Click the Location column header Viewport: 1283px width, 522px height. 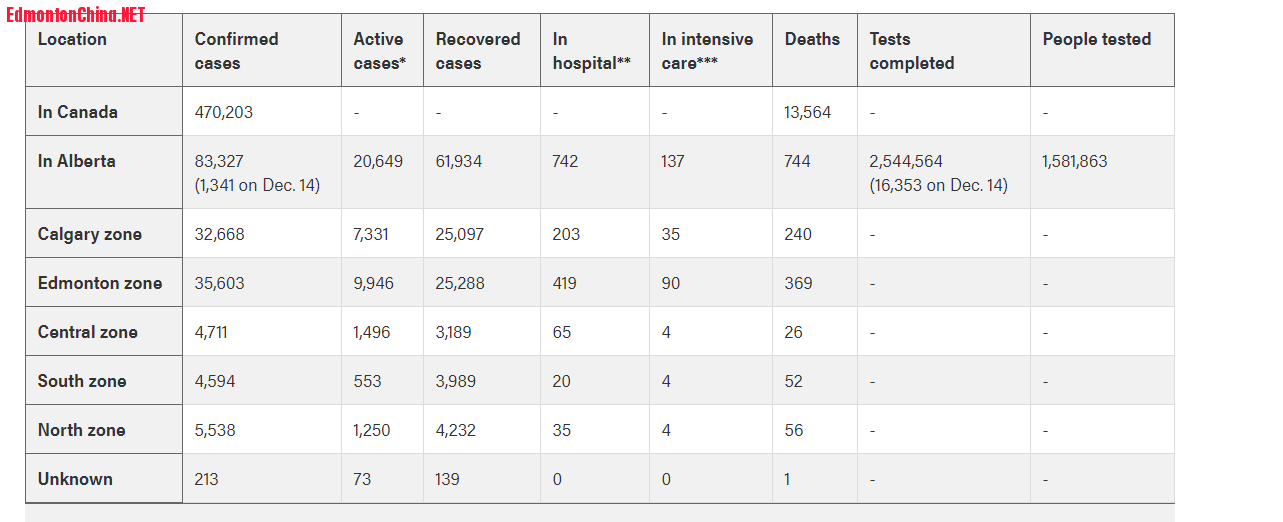pos(72,39)
